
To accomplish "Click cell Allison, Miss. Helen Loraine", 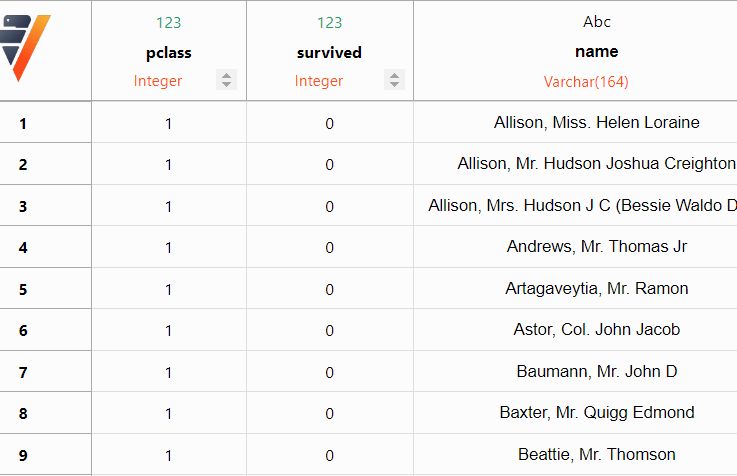I will click(x=597, y=123).
